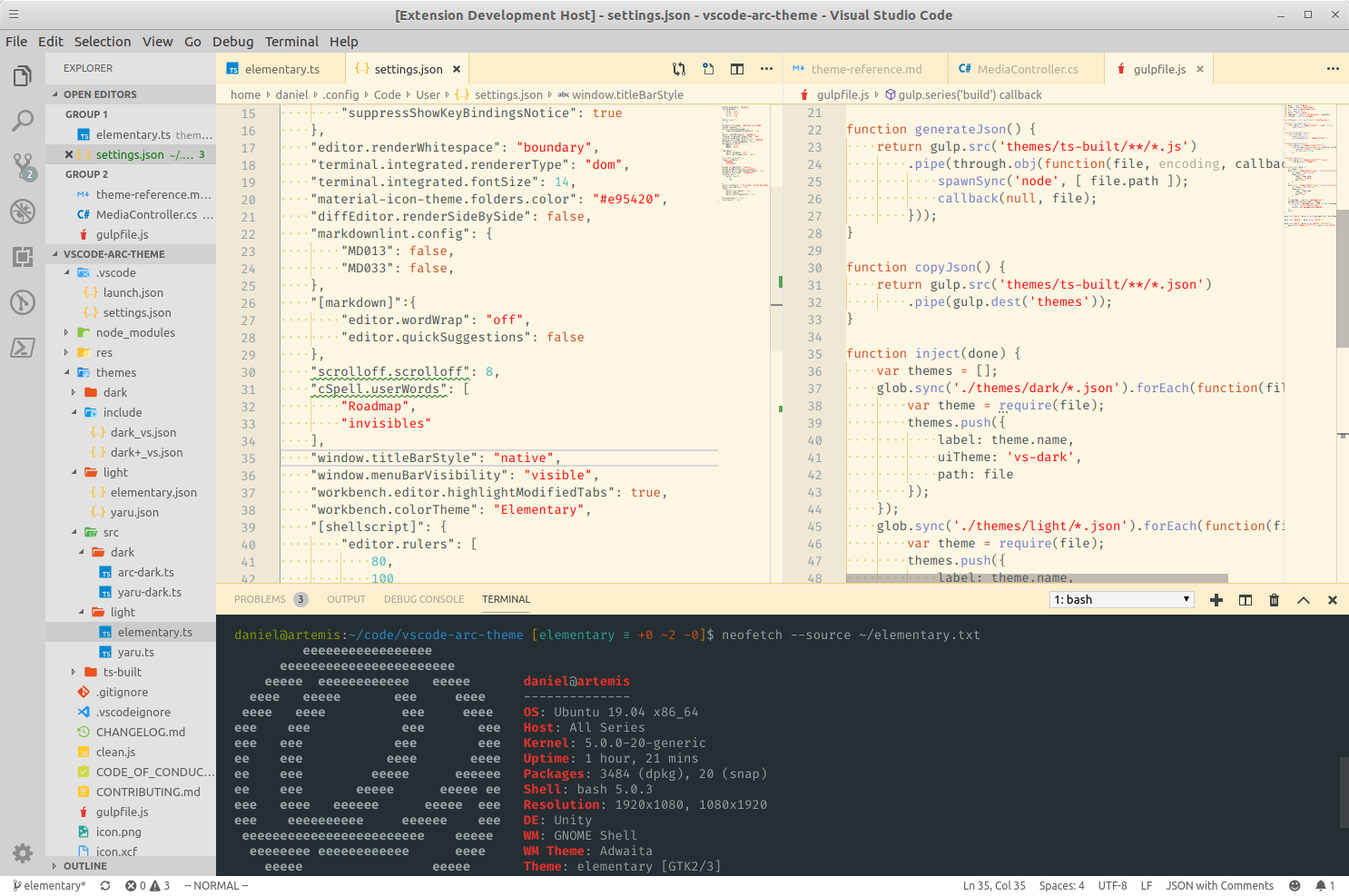Click the elementary branch in status bar
Image resolution: width=1349 pixels, height=896 pixels.
[49, 886]
